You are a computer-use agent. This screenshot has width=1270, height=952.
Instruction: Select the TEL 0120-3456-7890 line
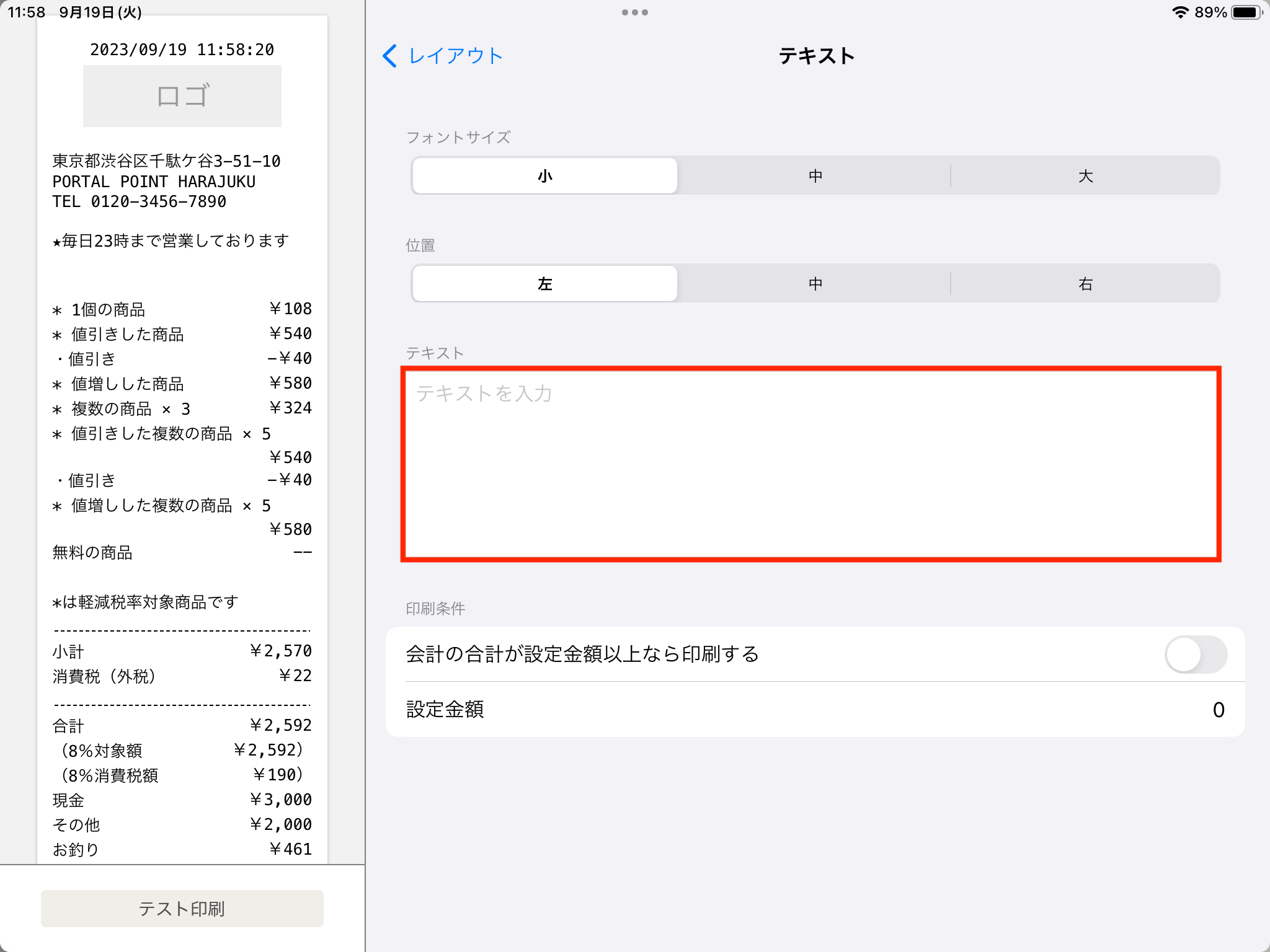(x=140, y=201)
